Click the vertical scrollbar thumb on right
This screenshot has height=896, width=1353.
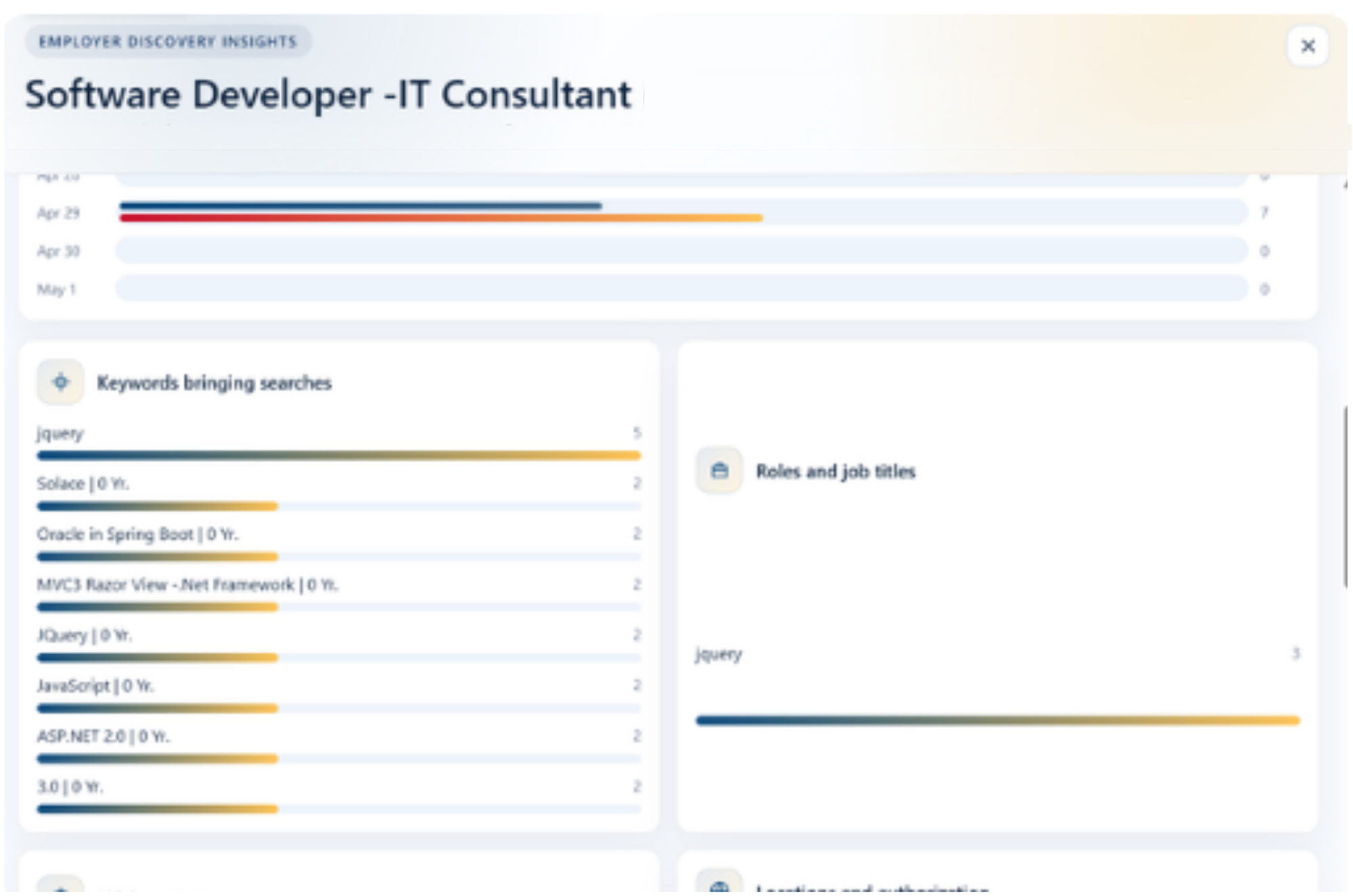coord(1346,497)
